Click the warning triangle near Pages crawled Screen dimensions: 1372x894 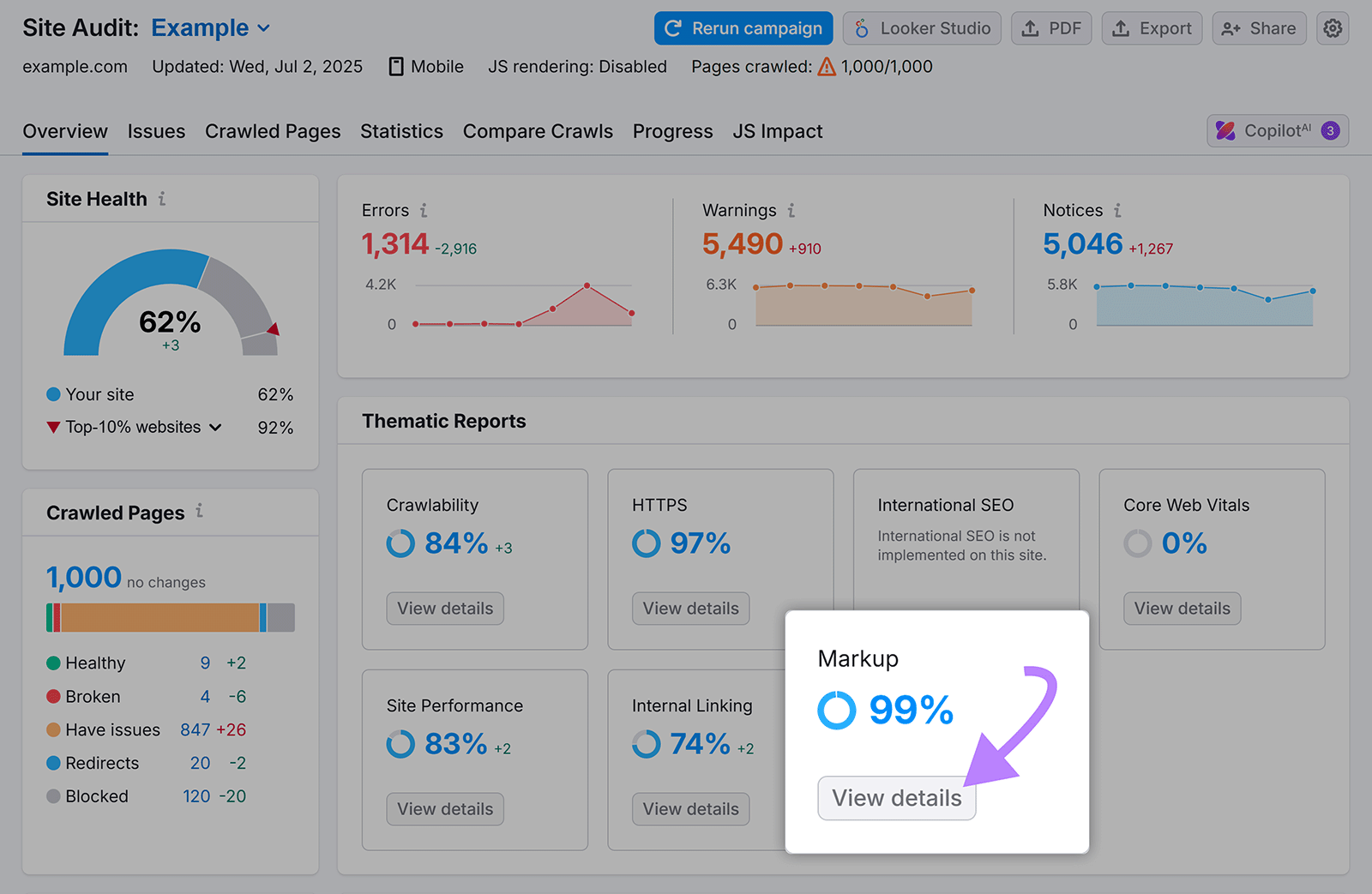[827, 66]
